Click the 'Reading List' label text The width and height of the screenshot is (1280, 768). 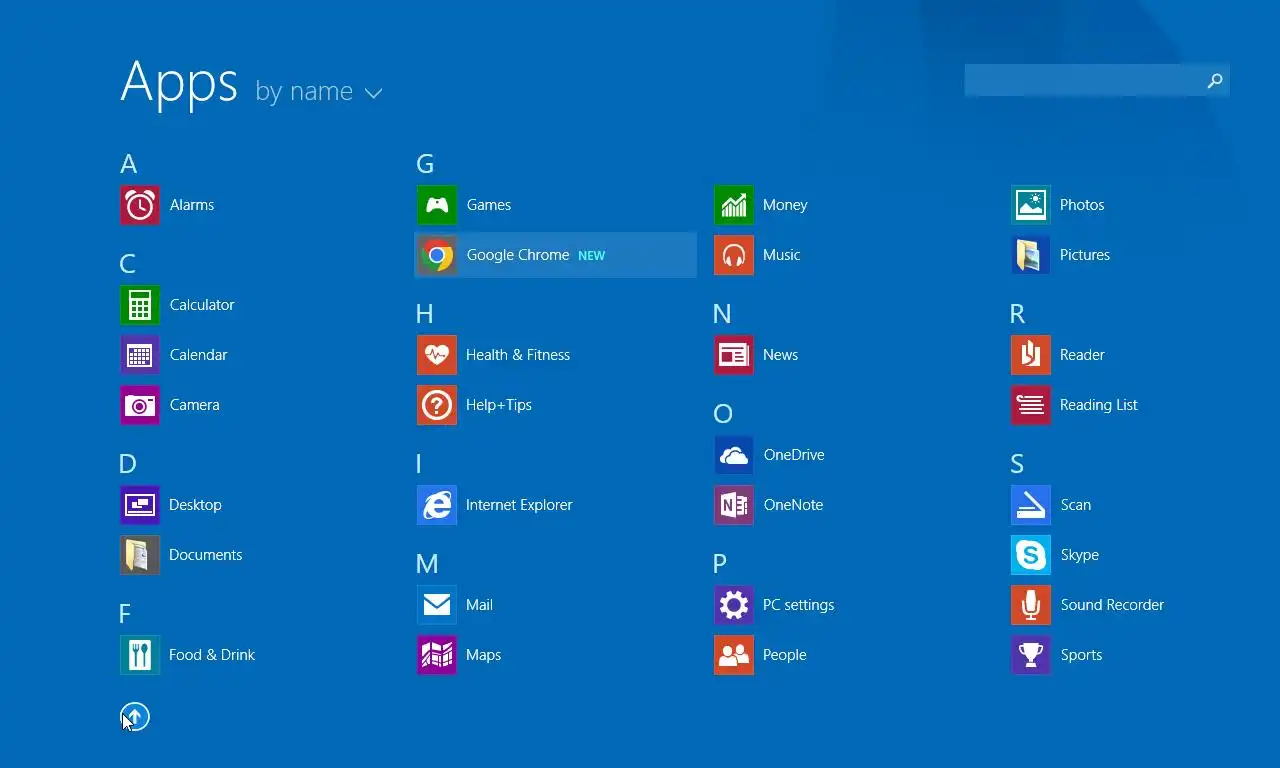pyautogui.click(x=1099, y=405)
